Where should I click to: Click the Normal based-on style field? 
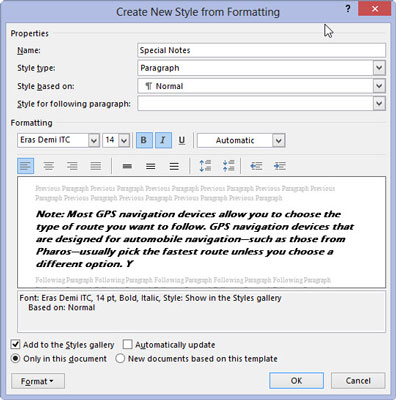click(x=255, y=86)
